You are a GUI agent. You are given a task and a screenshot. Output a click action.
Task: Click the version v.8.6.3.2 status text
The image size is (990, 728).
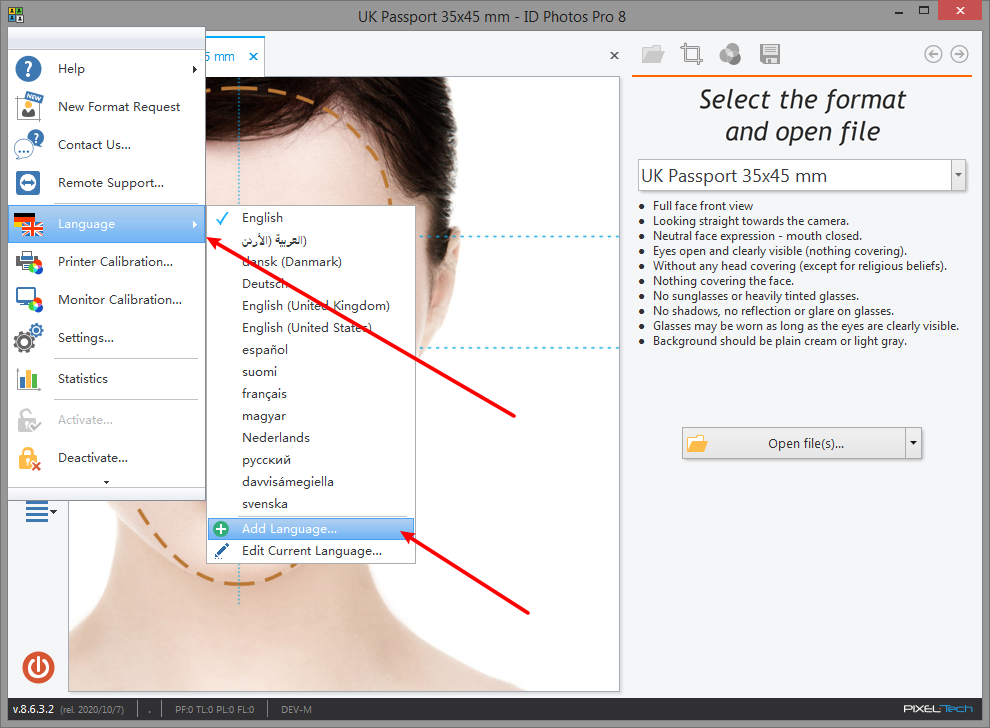[33, 710]
